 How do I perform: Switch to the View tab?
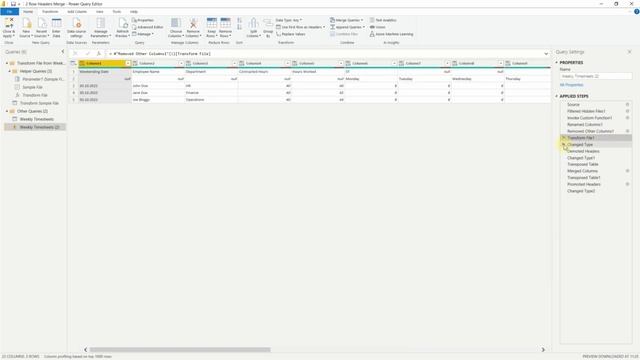click(100, 11)
